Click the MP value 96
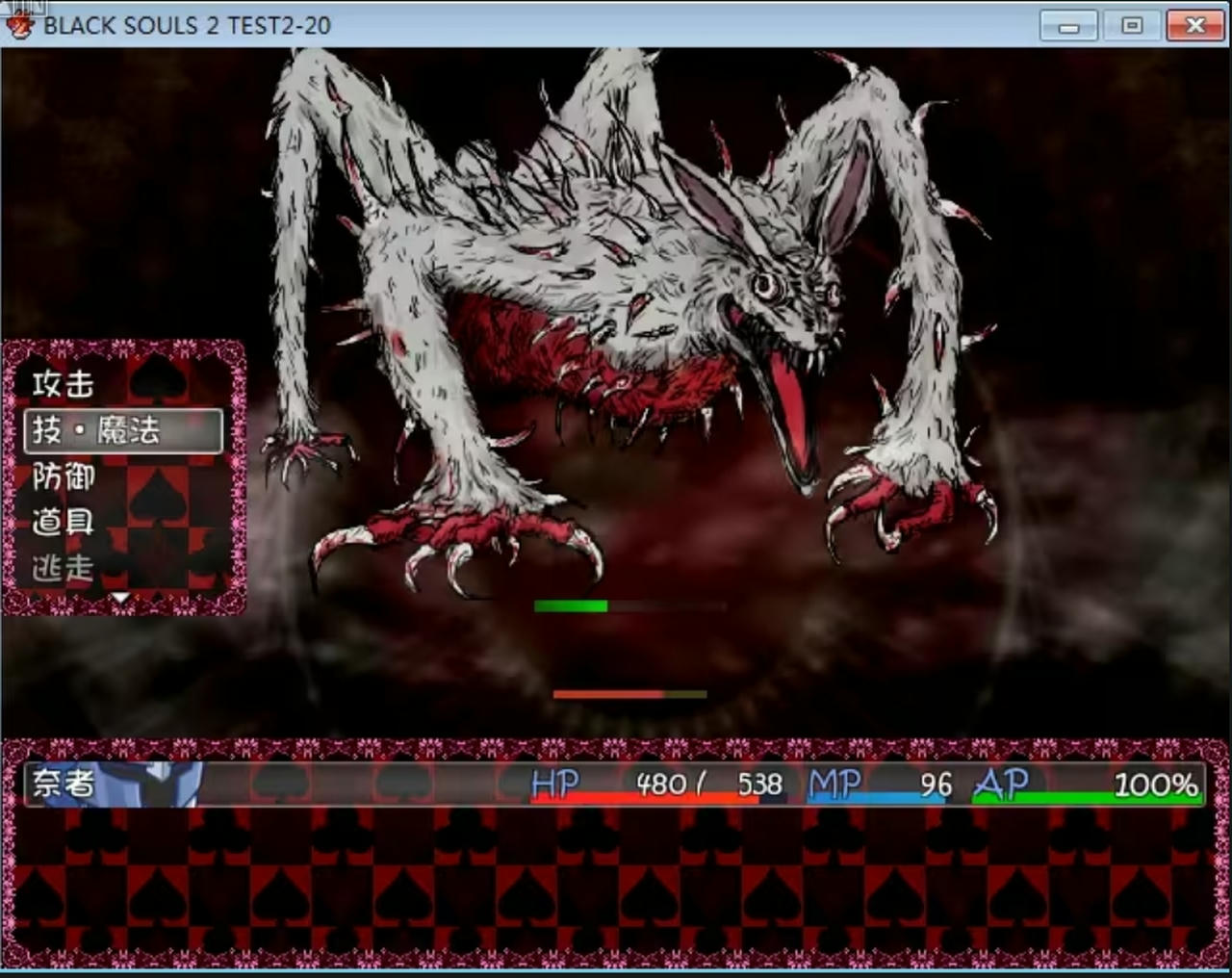Screen dimensions: 1232x978 (x=936, y=785)
